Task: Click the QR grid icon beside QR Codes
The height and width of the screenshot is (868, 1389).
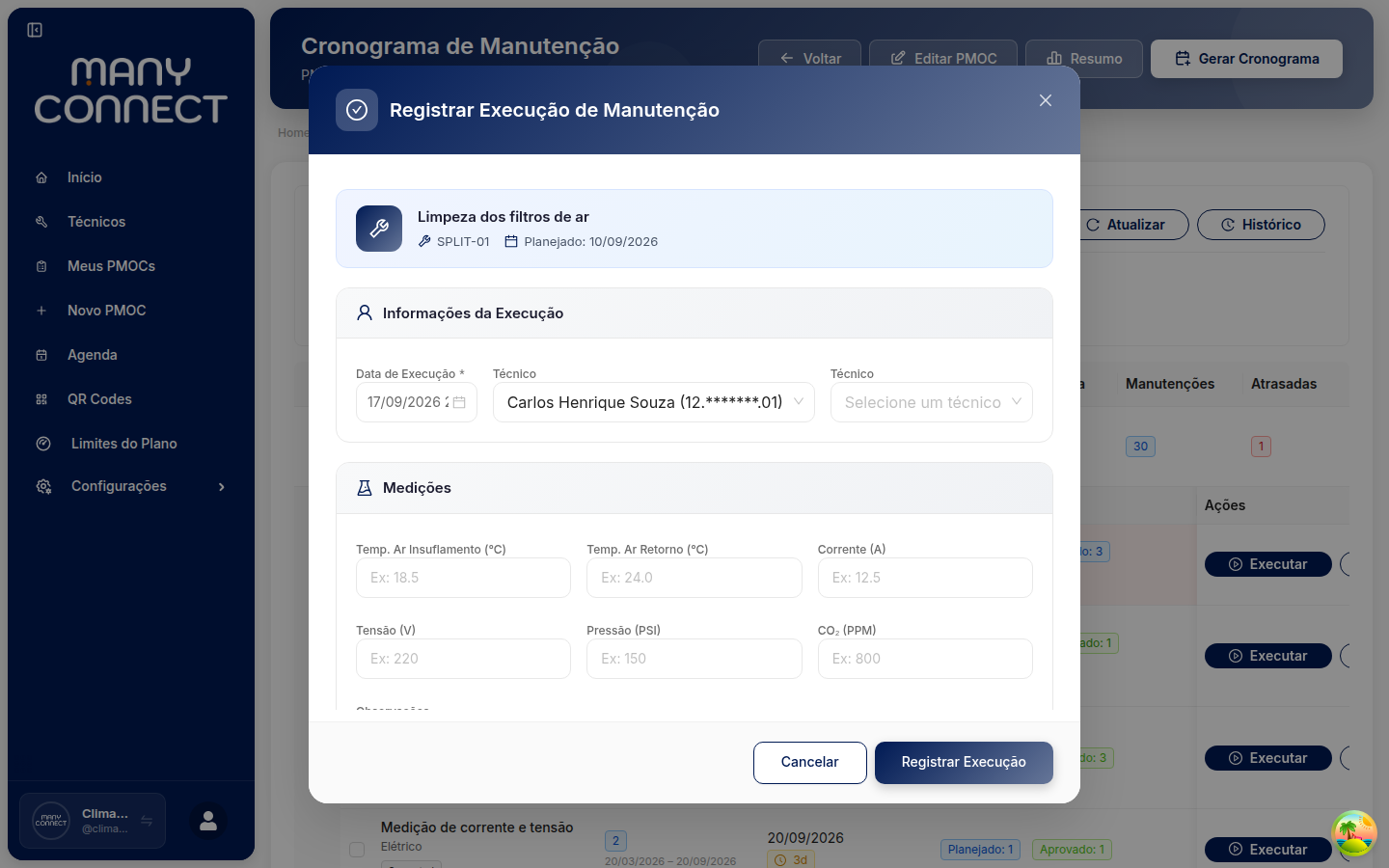Action: [x=41, y=399]
